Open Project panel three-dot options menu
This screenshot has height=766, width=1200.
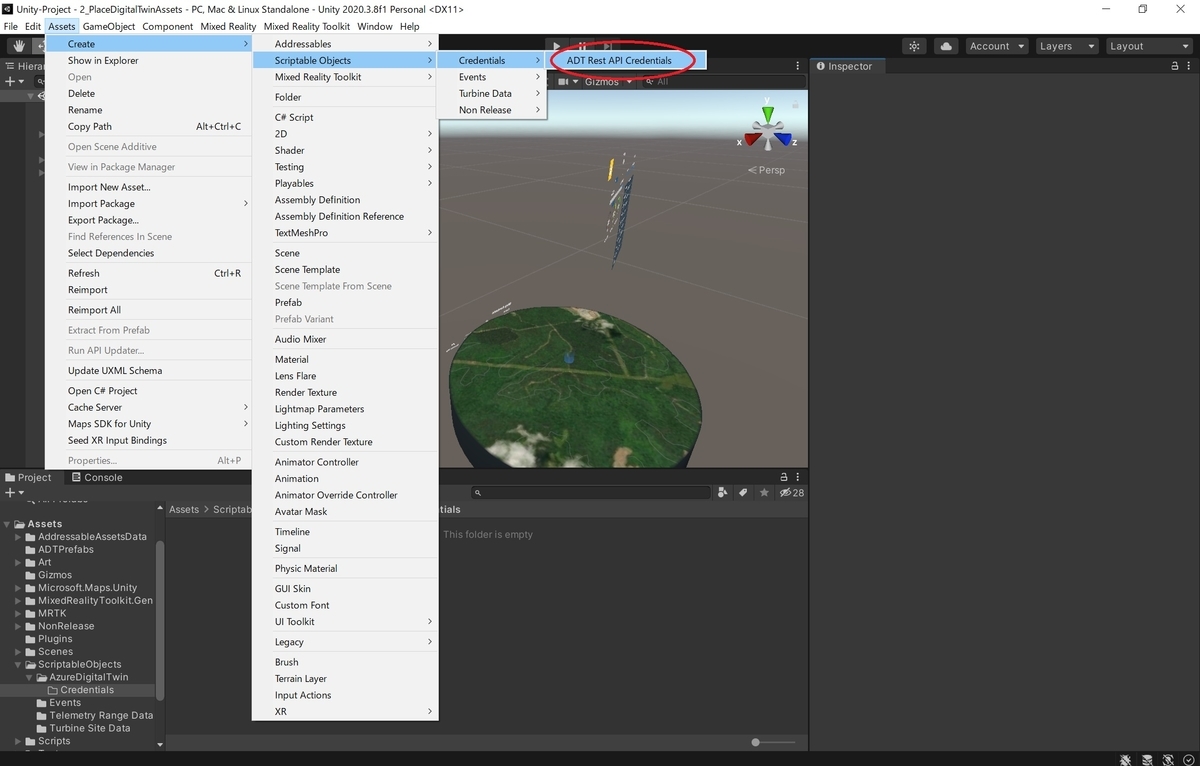797,477
